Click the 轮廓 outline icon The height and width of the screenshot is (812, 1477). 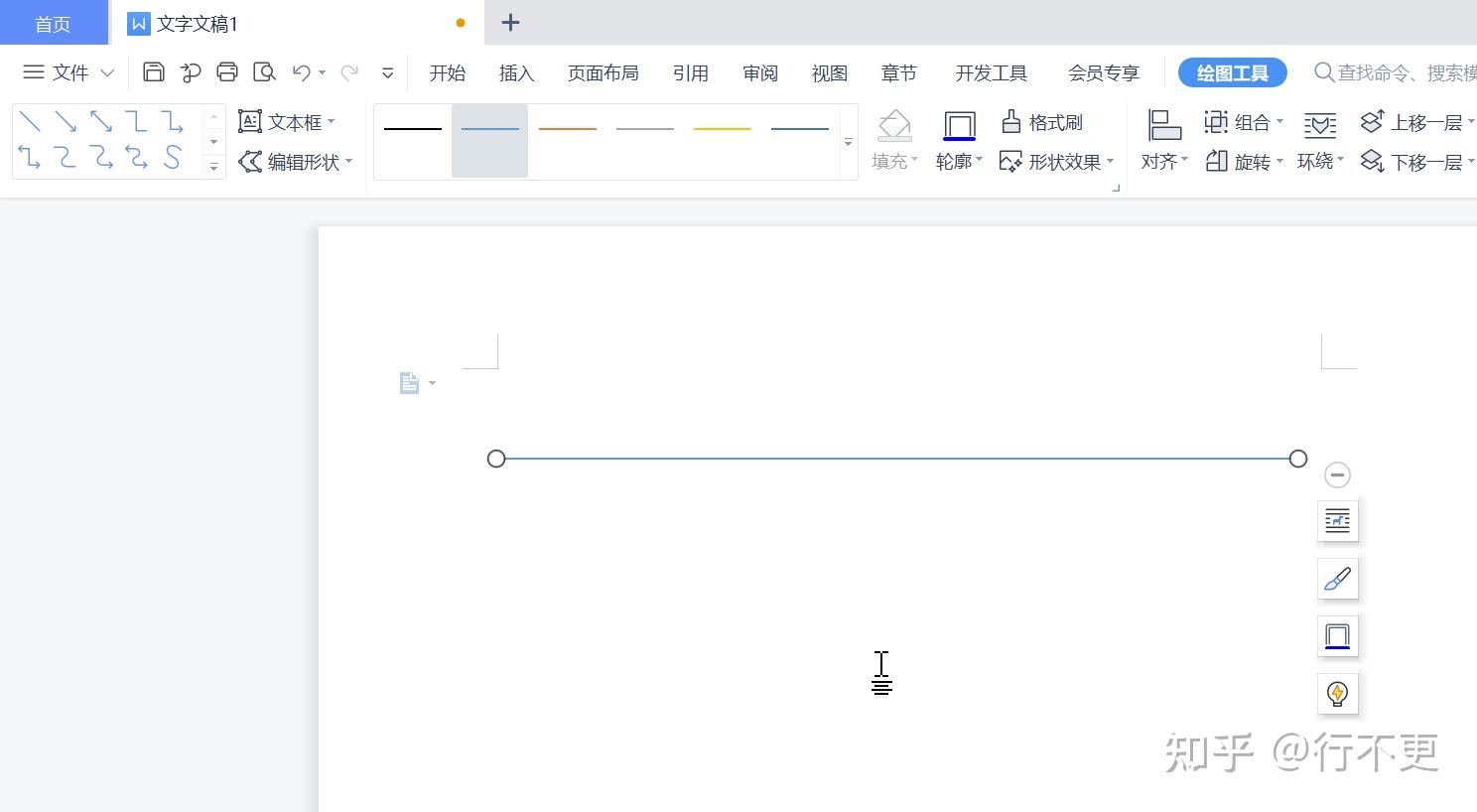(x=959, y=125)
